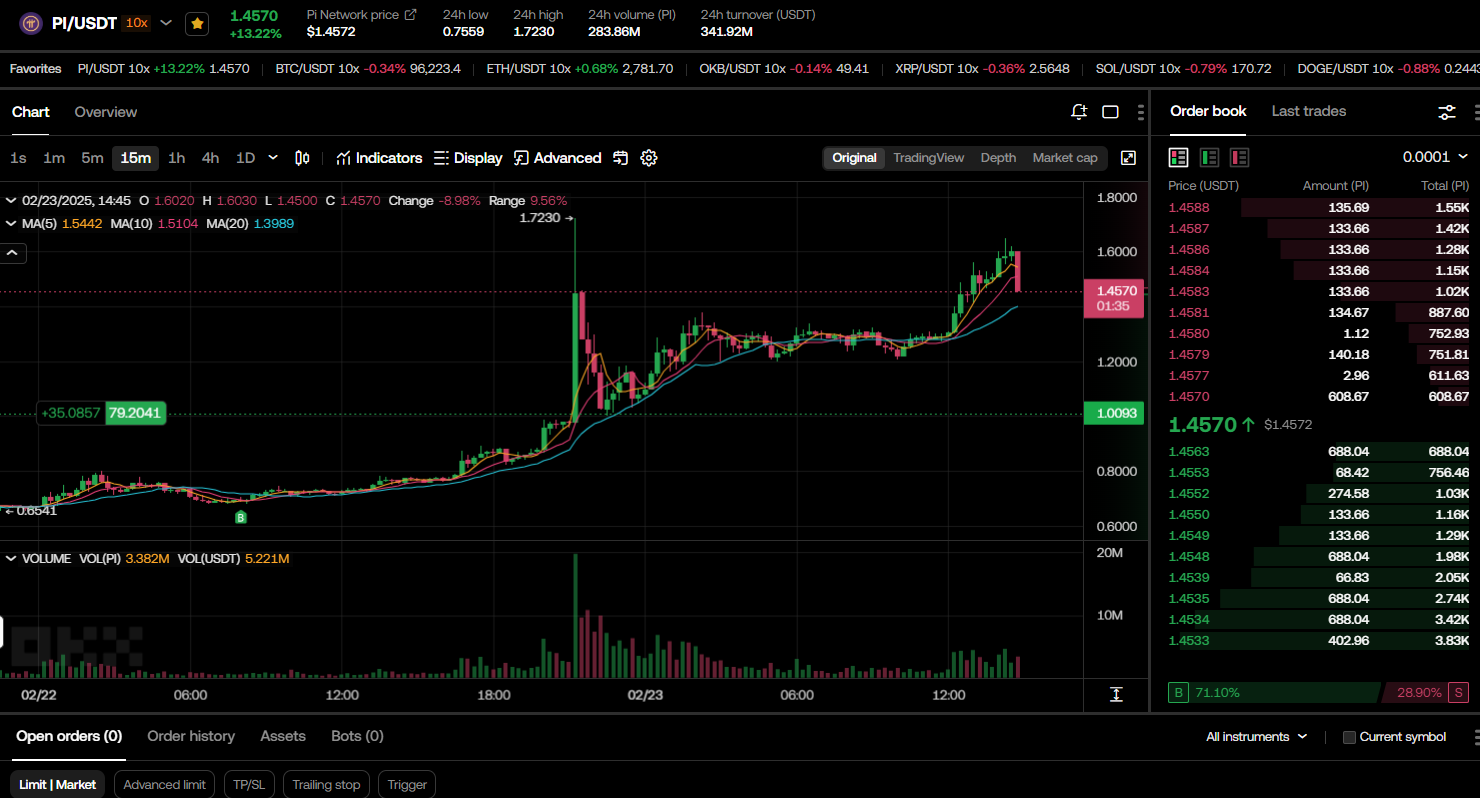This screenshot has width=1480, height=798.
Task: Open the Advanced chart tools
Action: (x=557, y=158)
